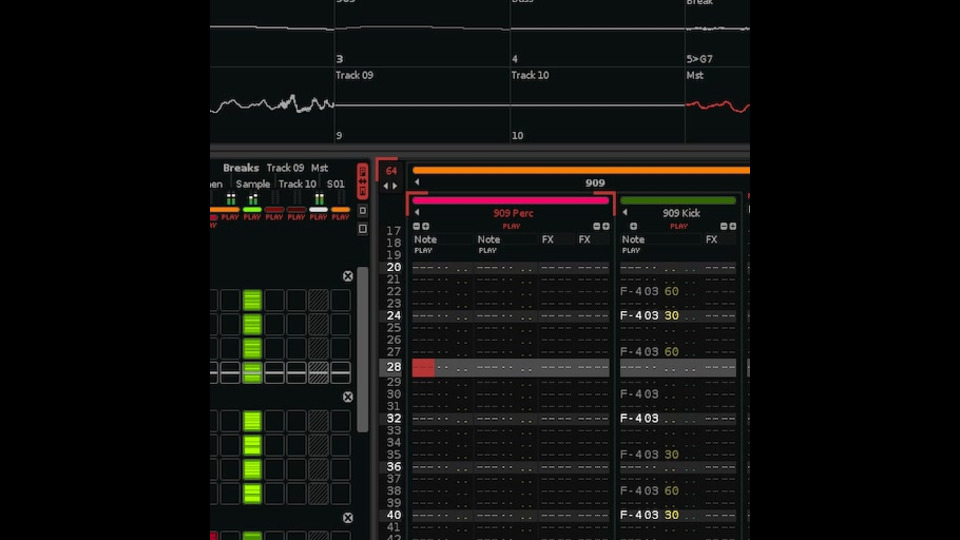Screen dimensions: 960x540
Task: Collapse the 909 Kick track arrow
Action: pos(624,212)
